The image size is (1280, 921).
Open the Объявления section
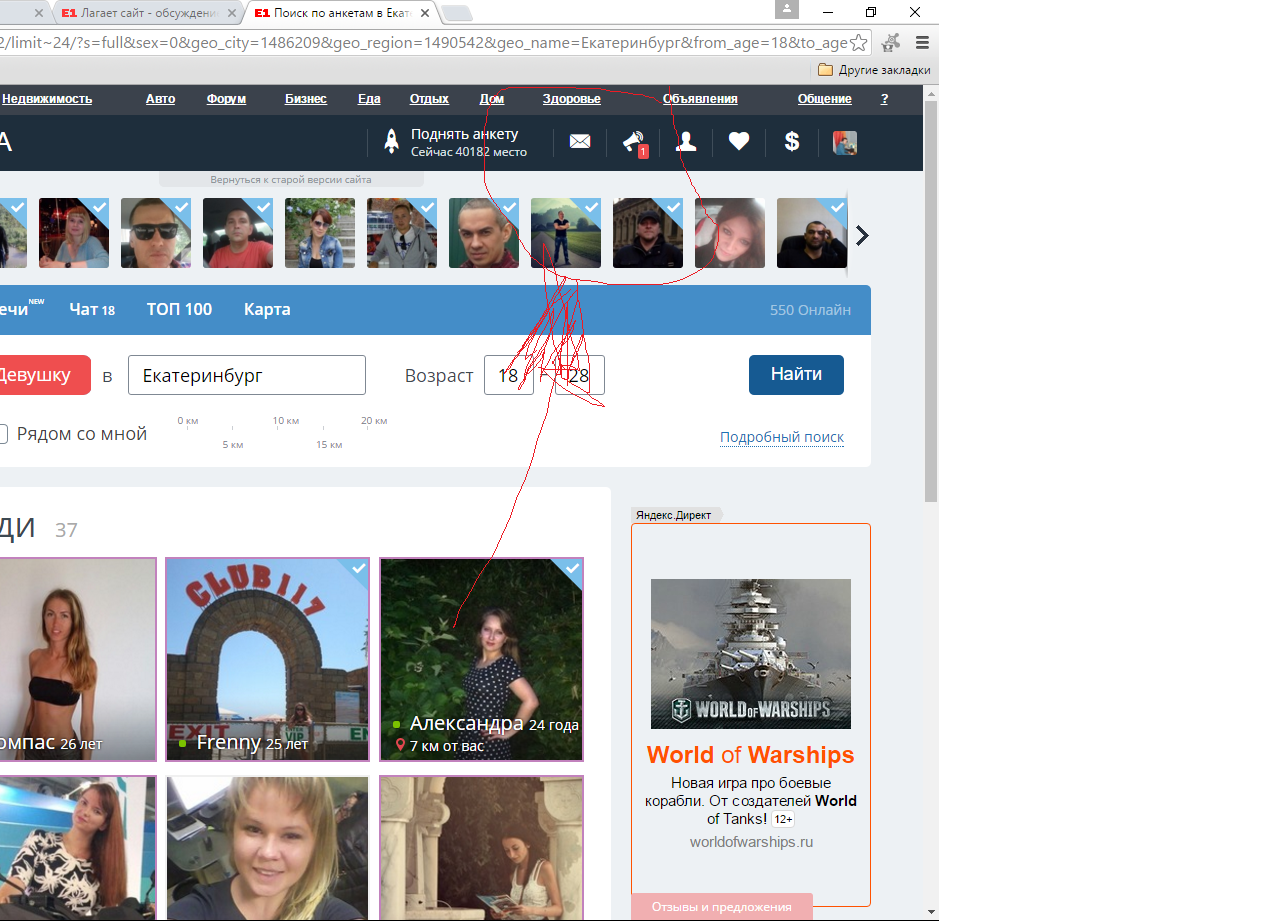click(x=700, y=99)
